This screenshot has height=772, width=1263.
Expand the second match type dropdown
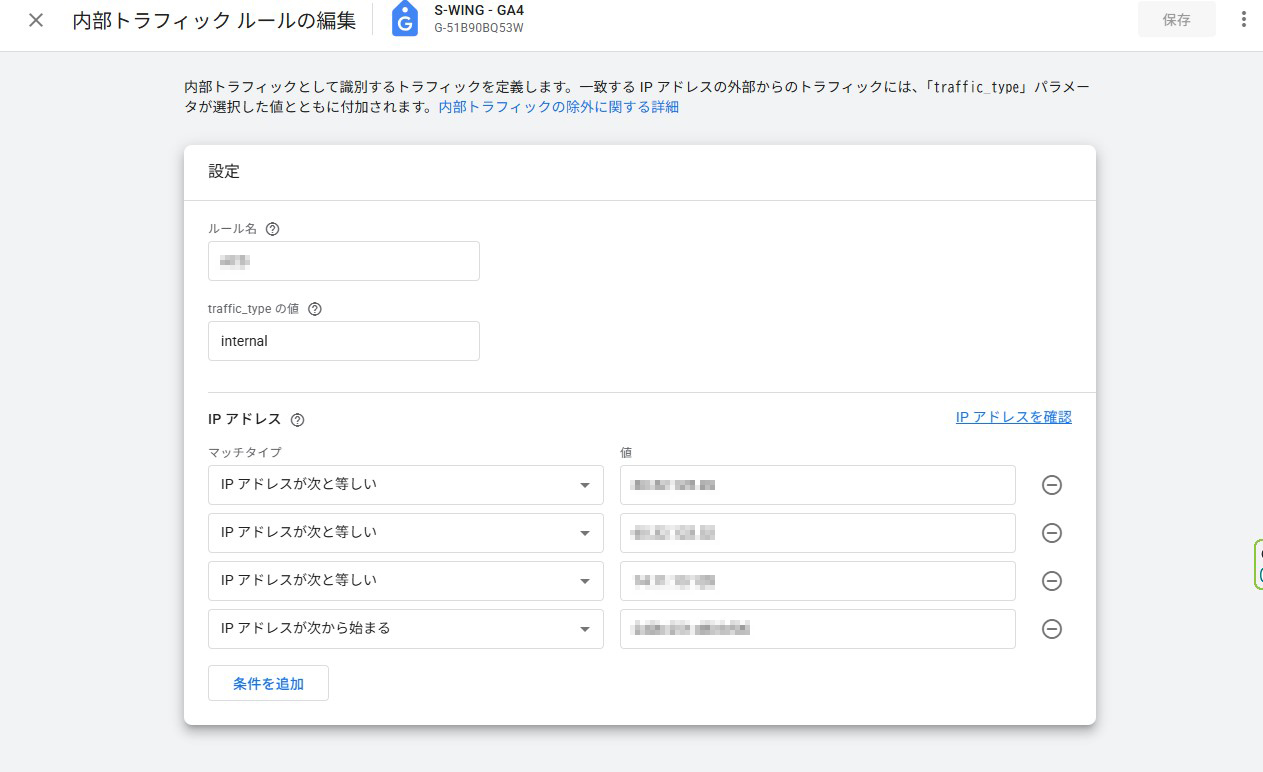(405, 533)
